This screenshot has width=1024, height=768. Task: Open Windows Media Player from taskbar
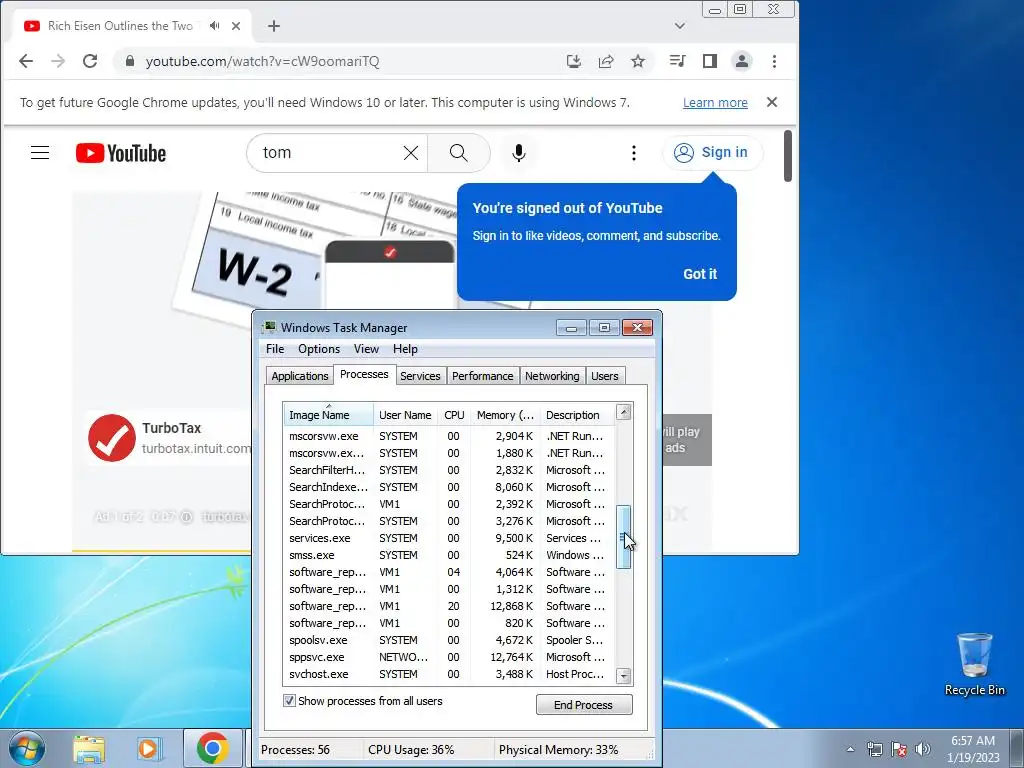[148, 749]
